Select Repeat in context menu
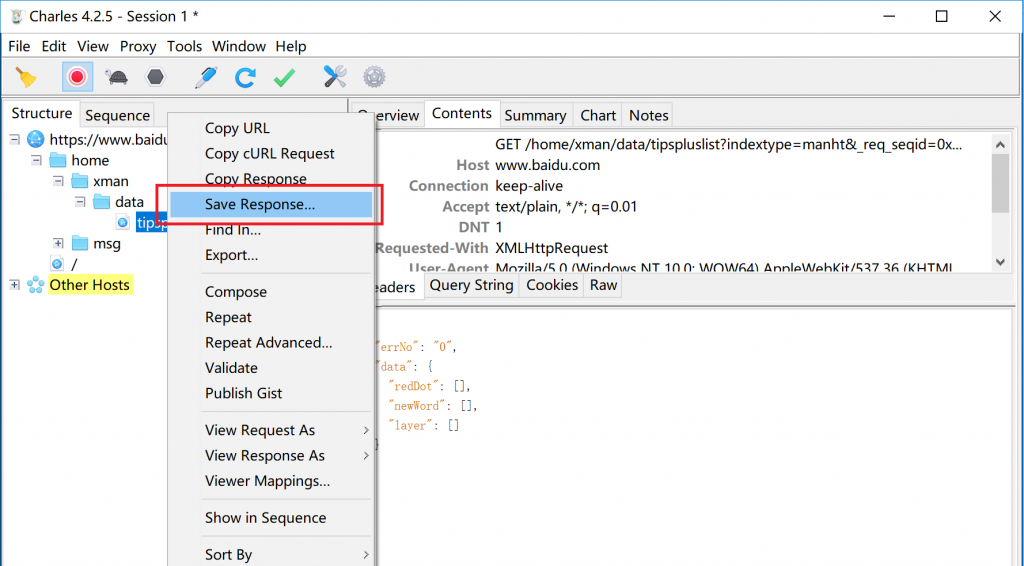The width and height of the screenshot is (1024, 566). coord(270,317)
